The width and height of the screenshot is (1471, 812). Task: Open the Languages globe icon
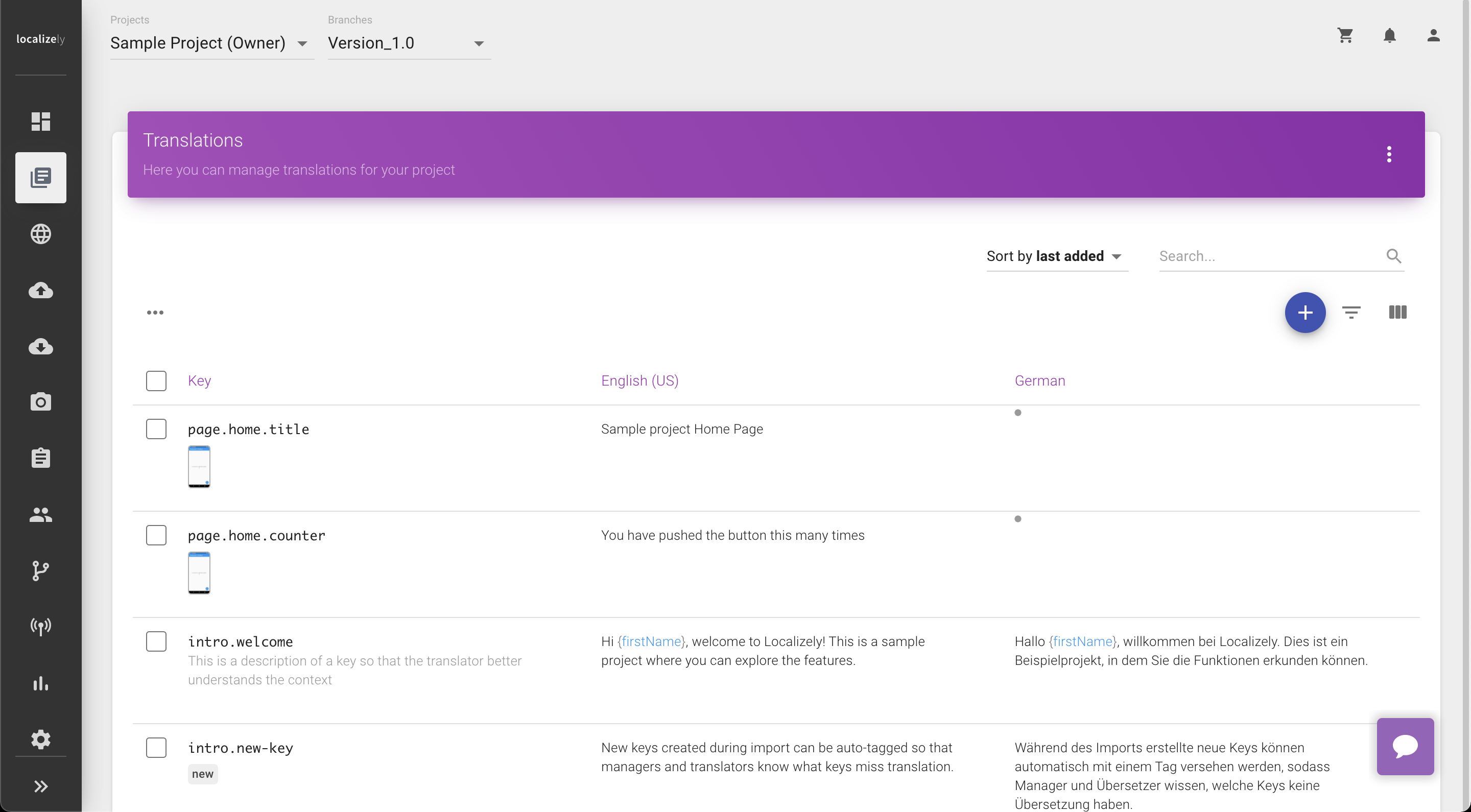tap(40, 233)
